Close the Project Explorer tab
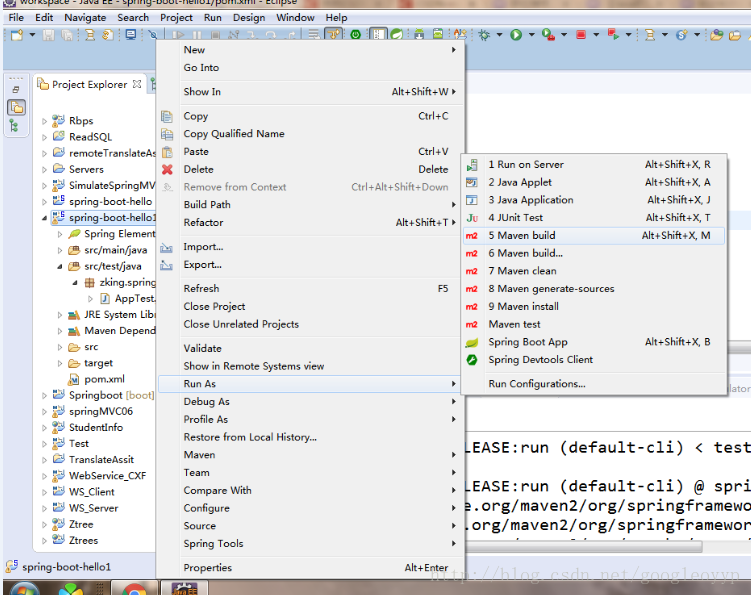751x595 pixels. pyautogui.click(x=137, y=84)
